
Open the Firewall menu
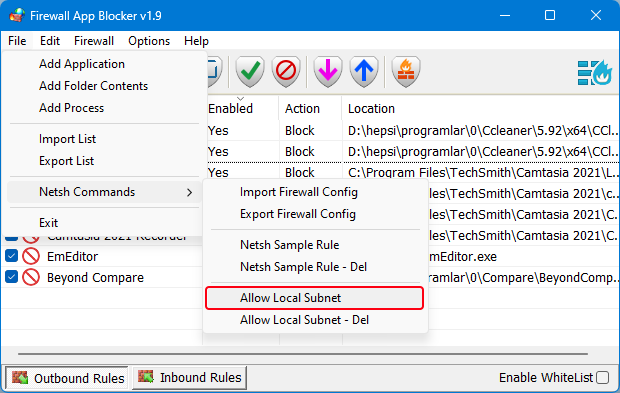click(x=94, y=41)
